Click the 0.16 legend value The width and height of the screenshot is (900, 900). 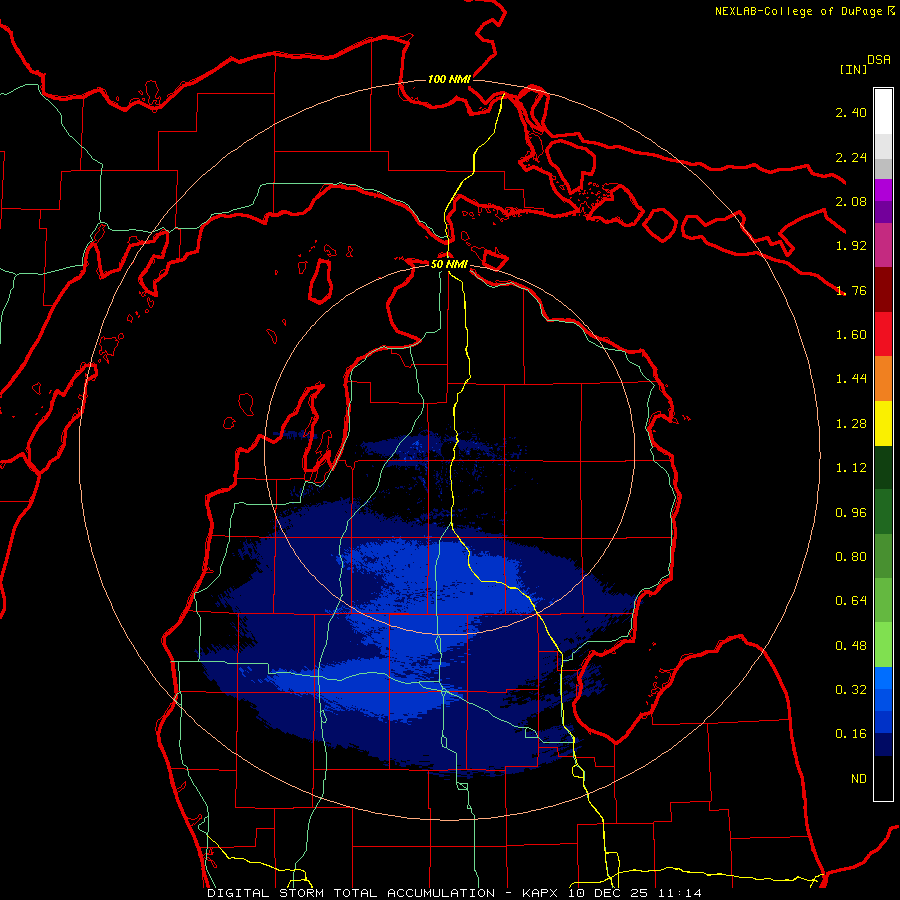coord(851,734)
